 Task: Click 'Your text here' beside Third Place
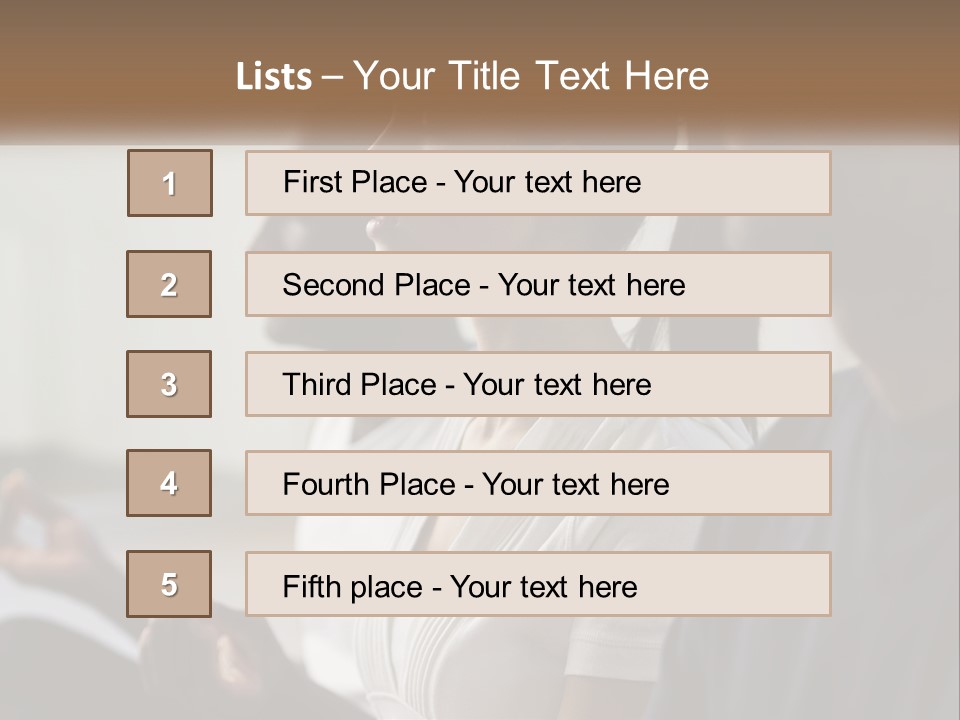[557, 385]
